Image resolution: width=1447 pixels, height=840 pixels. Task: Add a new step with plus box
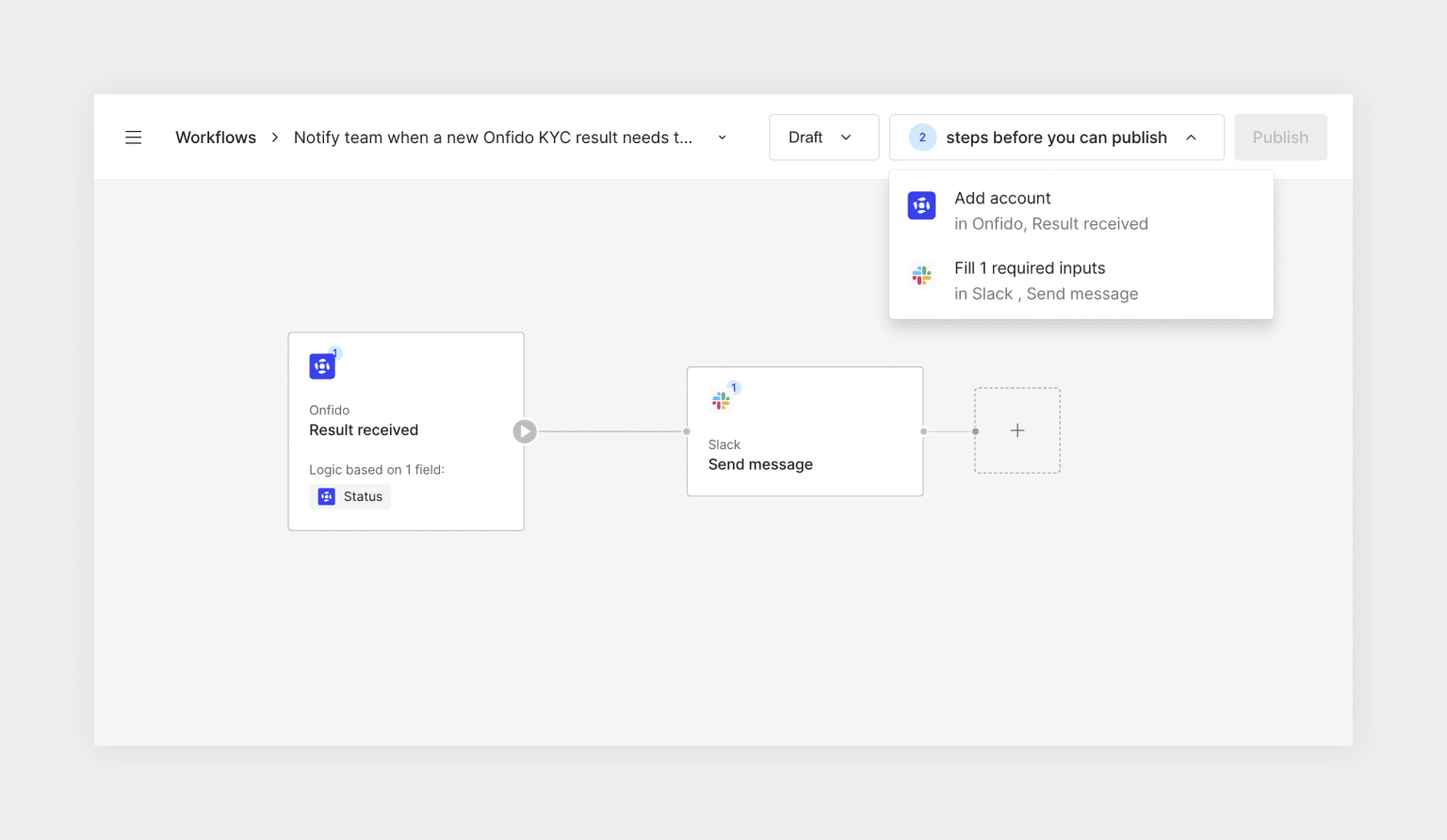pyautogui.click(x=1017, y=430)
